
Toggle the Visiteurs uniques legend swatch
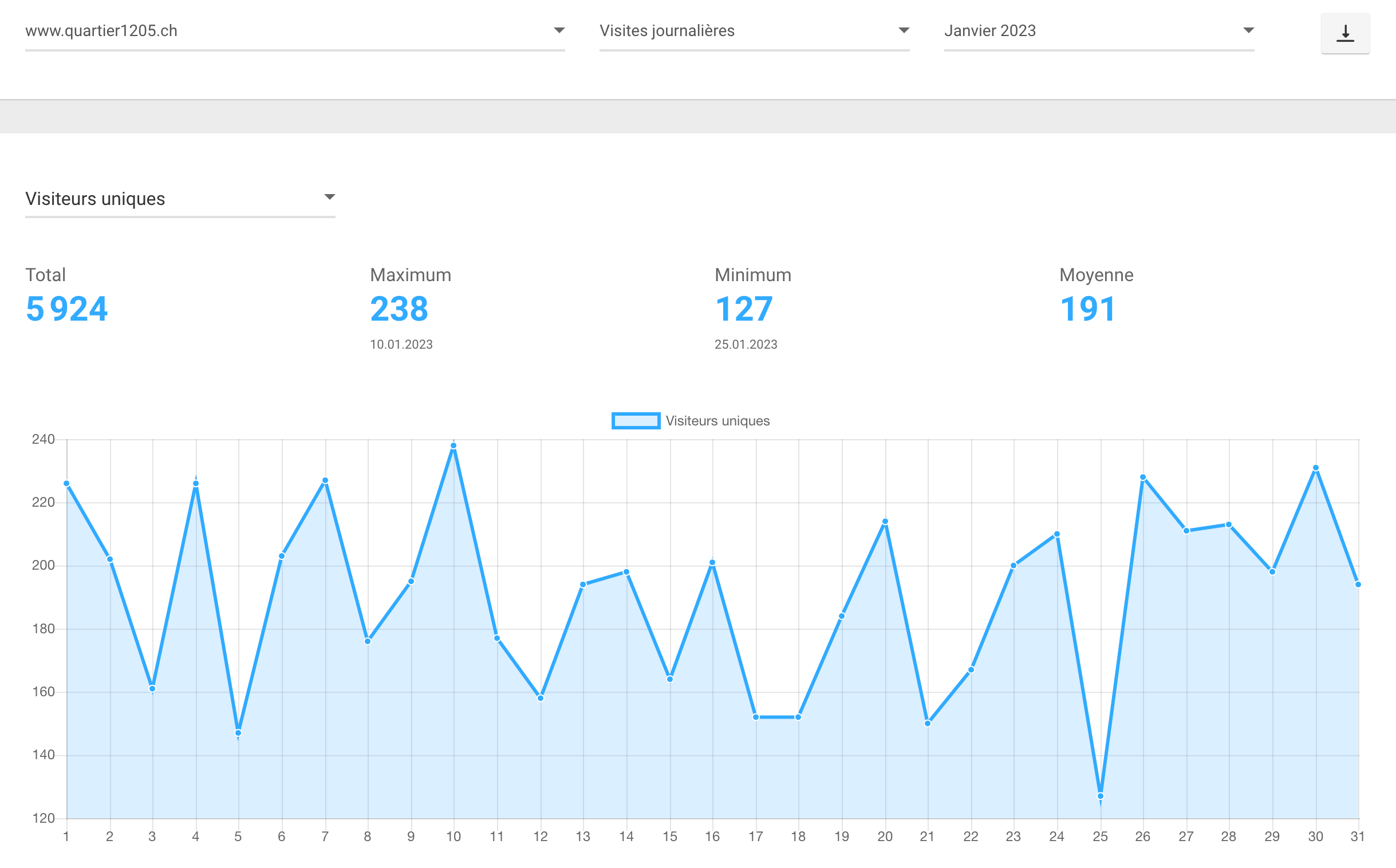point(636,421)
